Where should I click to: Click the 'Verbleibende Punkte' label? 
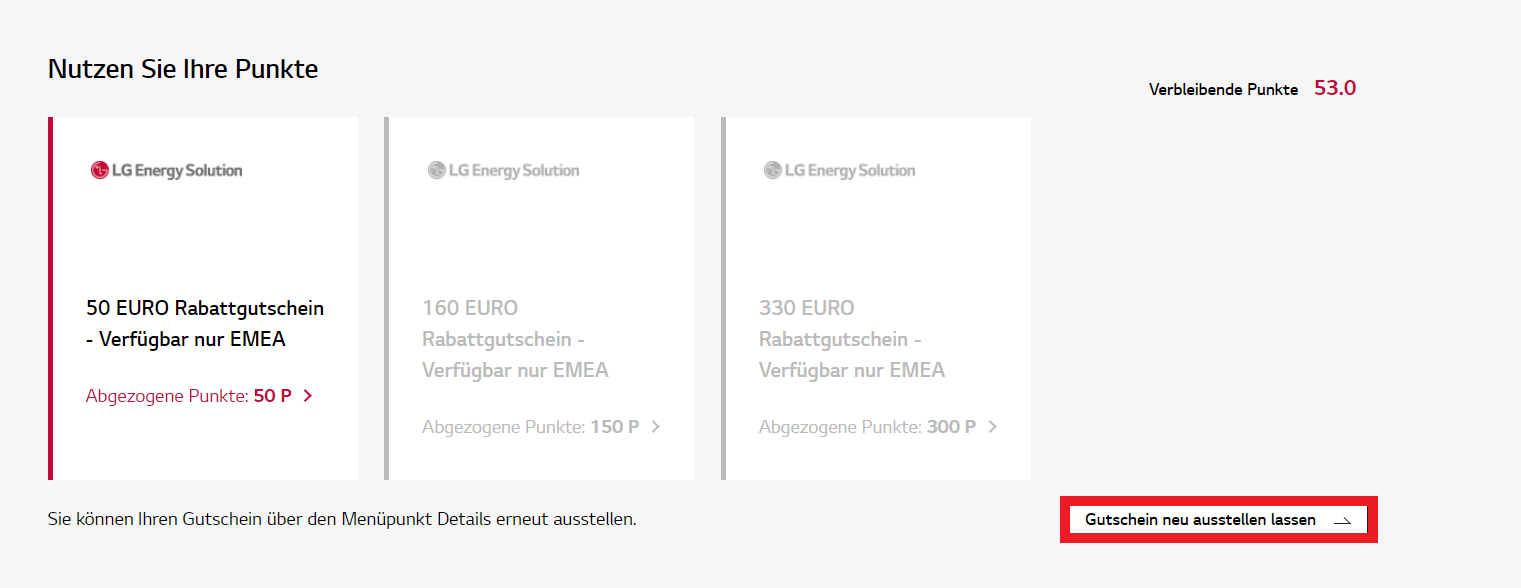[x=1223, y=90]
